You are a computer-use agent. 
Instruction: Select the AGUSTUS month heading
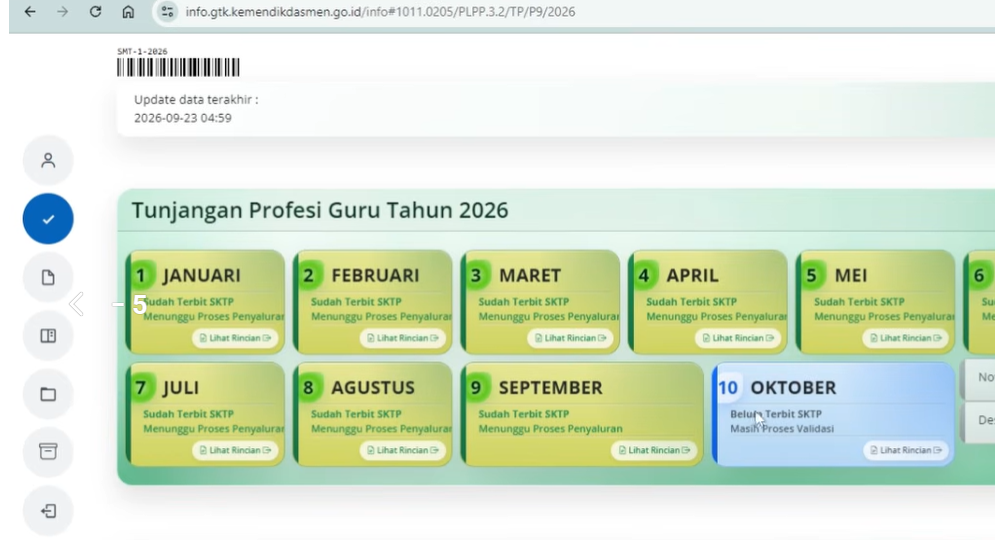(372, 388)
